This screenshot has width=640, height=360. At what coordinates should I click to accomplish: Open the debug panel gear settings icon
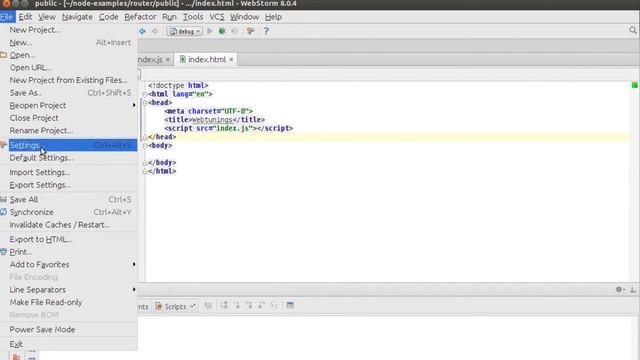pyautogui.click(x=620, y=289)
